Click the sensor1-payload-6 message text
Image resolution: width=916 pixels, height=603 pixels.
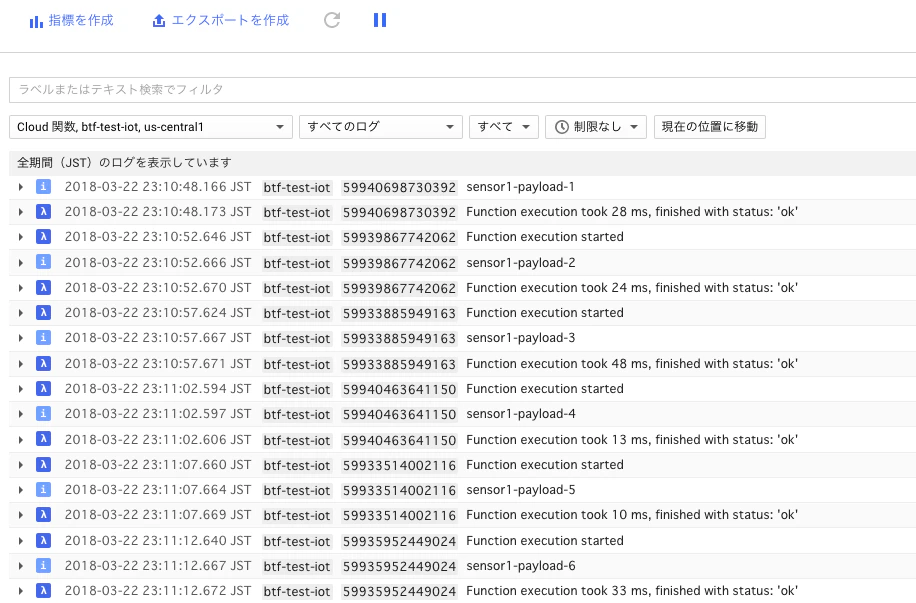(521, 566)
